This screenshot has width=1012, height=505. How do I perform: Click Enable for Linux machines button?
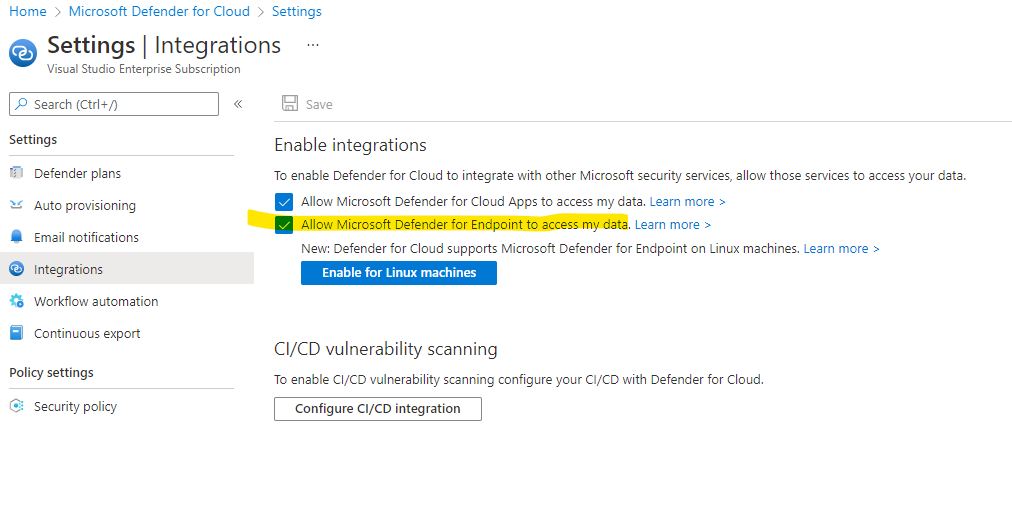[398, 272]
